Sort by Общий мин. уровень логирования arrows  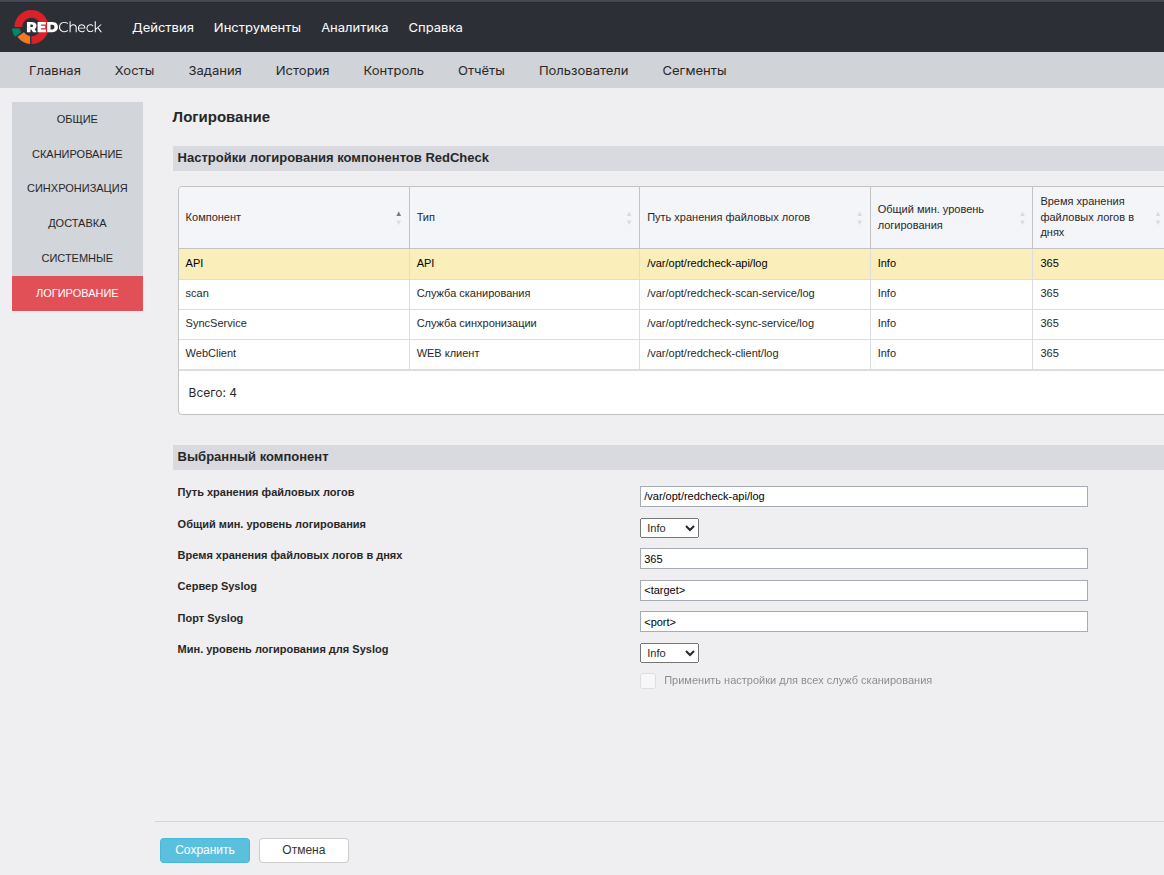pyautogui.click(x=1022, y=217)
